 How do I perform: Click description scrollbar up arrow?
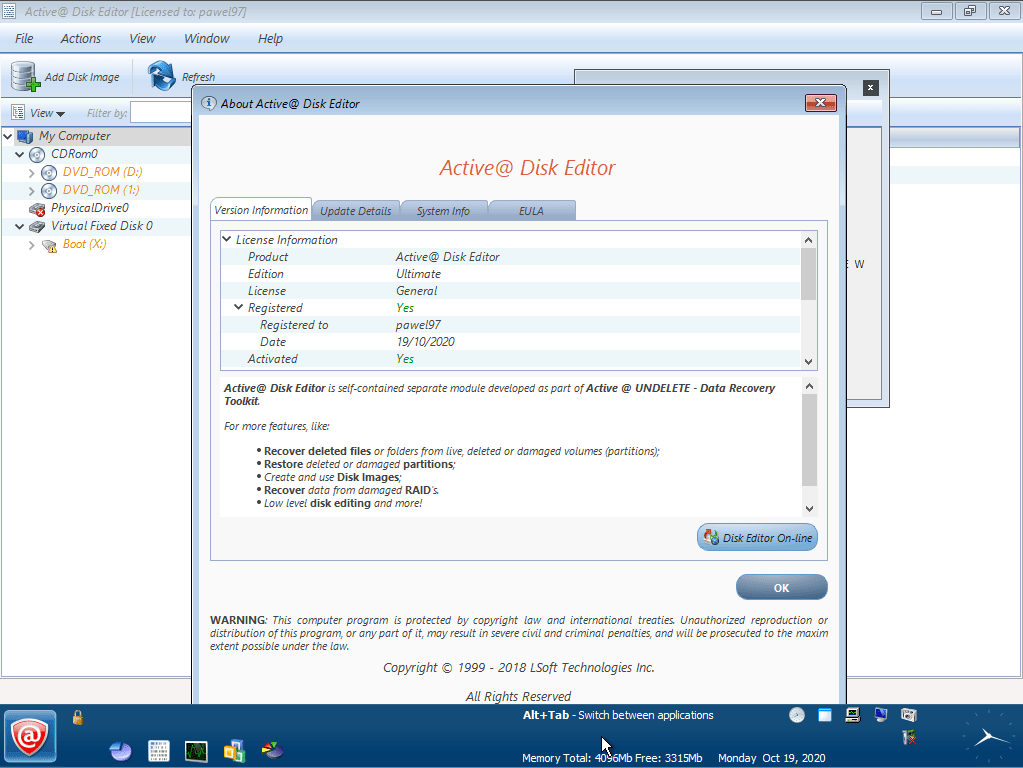click(x=809, y=386)
